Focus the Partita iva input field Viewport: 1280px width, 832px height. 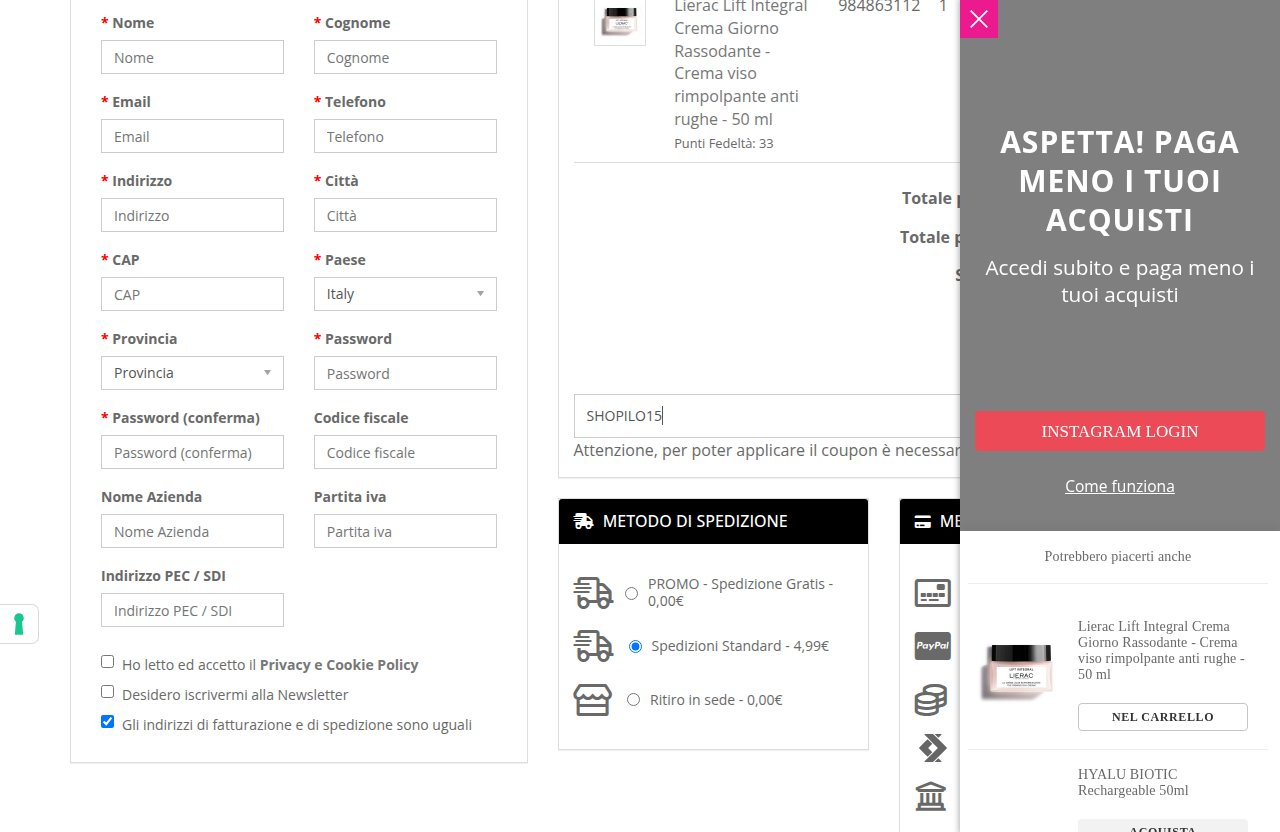pos(405,531)
